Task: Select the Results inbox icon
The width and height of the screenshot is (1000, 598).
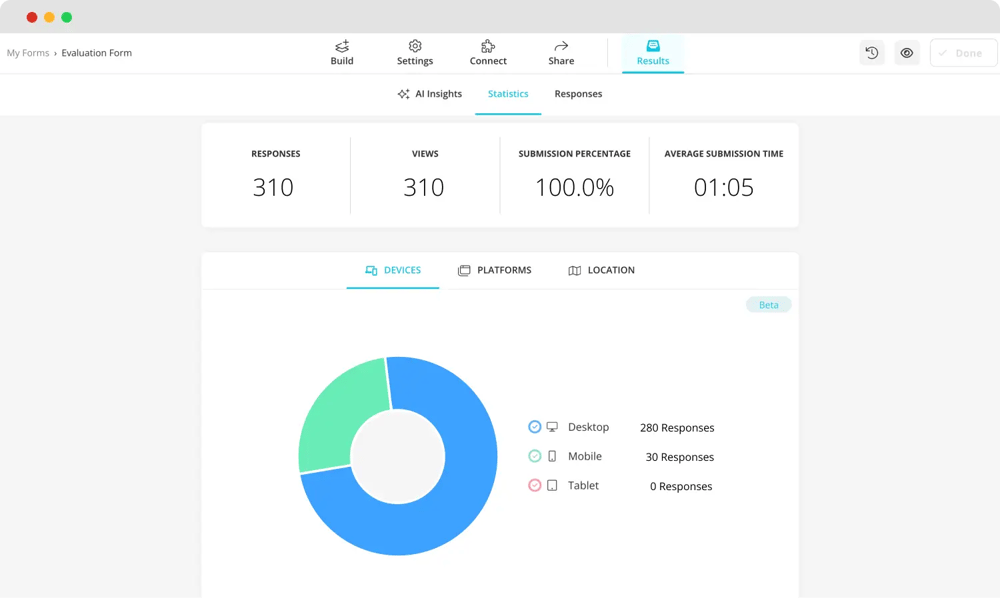Action: pyautogui.click(x=653, y=46)
